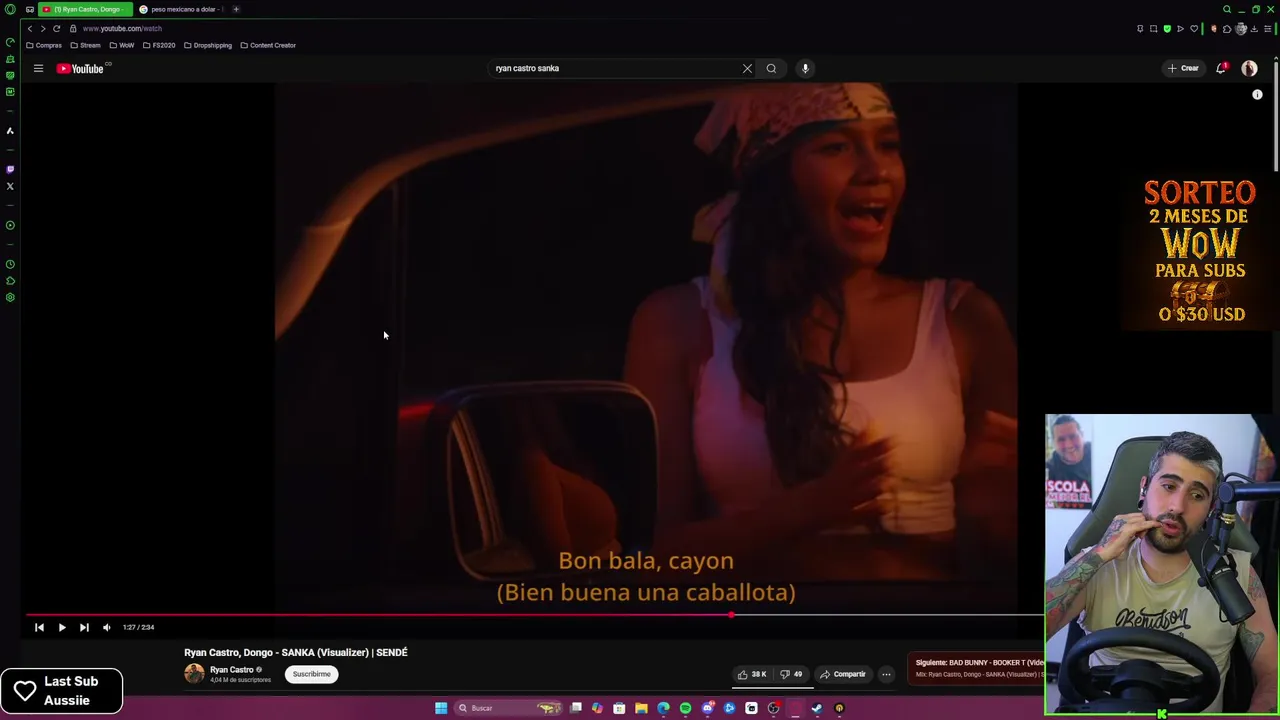Open the FS2020 bookmark folder
The height and width of the screenshot is (720, 1280).
tap(159, 45)
